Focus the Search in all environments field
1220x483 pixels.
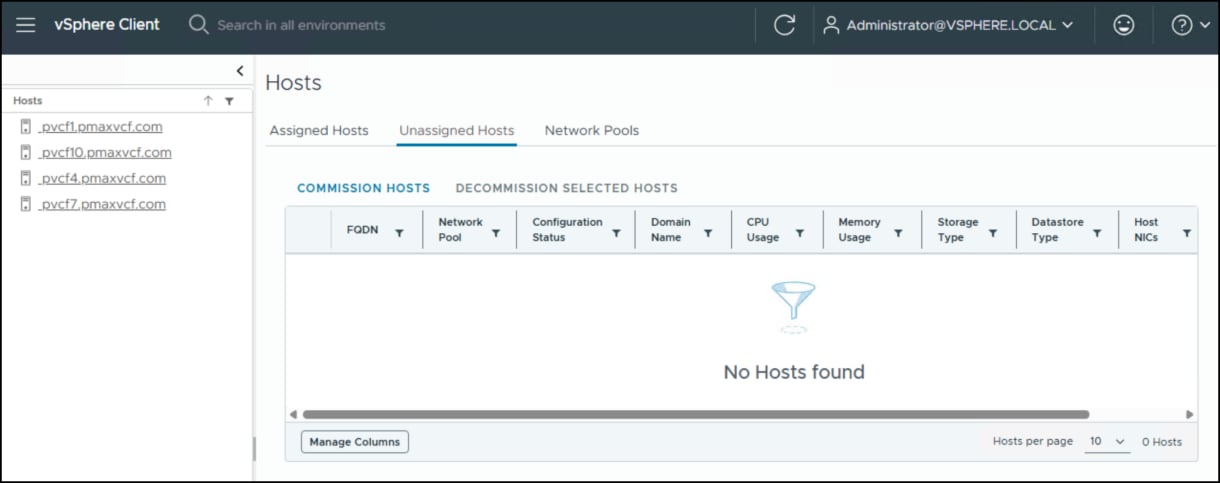[301, 25]
